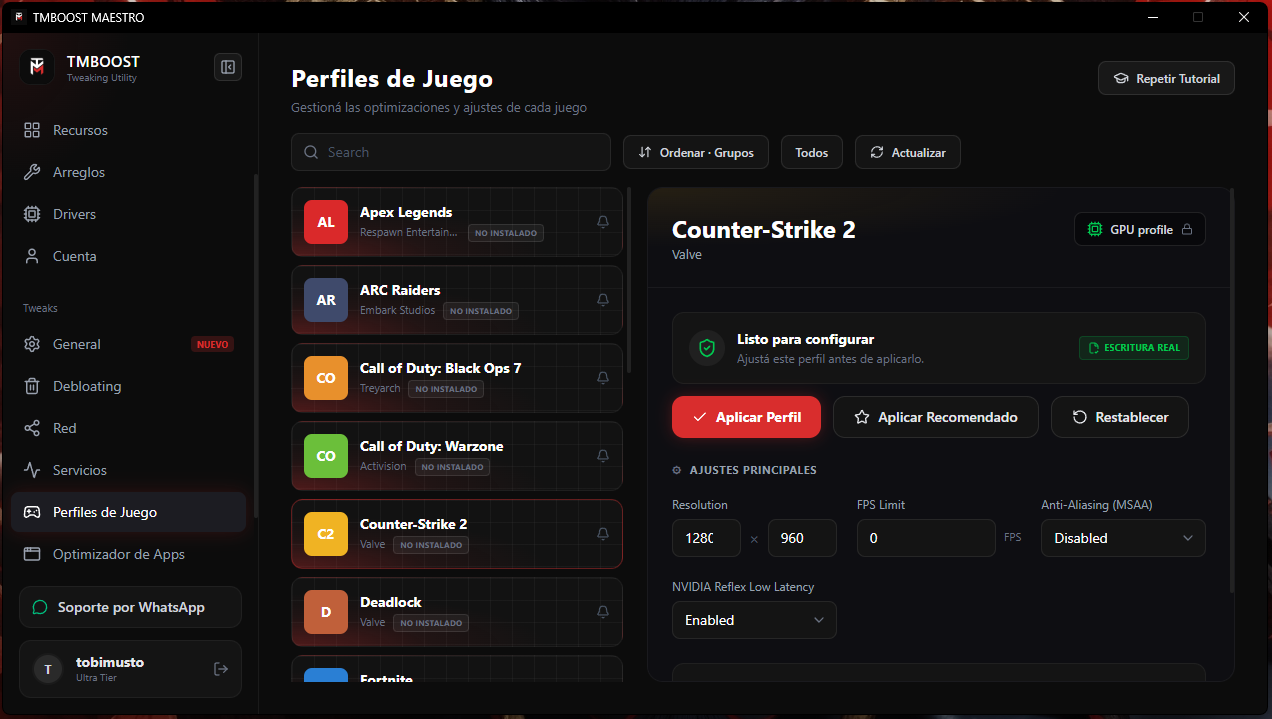Click the Arreglos wrench icon

[32, 172]
